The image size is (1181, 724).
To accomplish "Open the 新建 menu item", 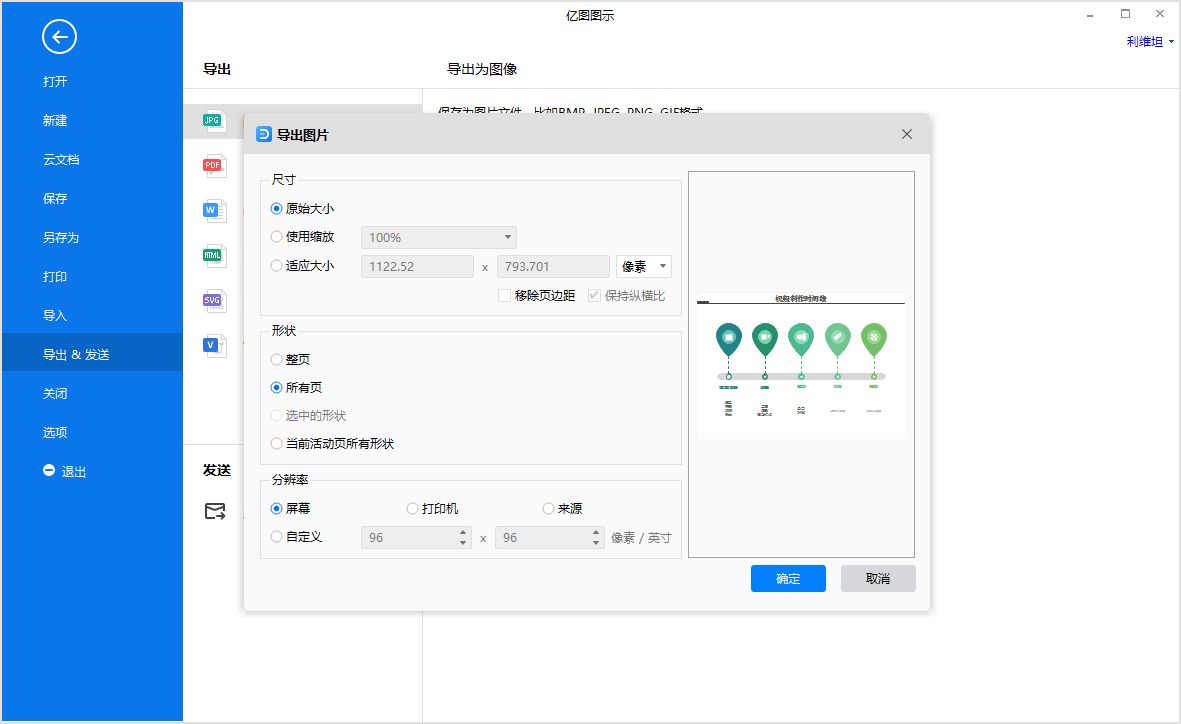I will [55, 121].
